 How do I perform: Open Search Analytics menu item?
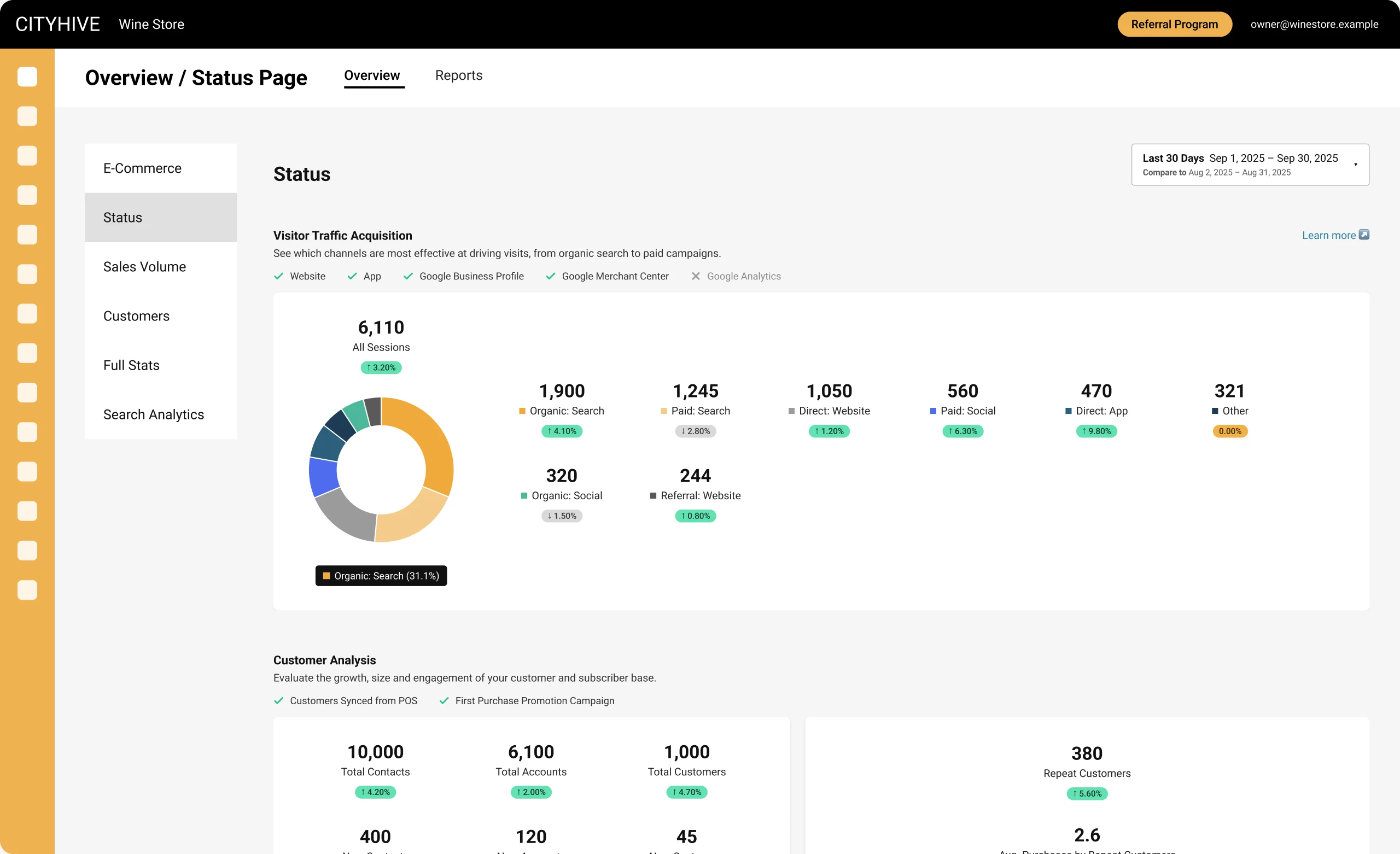[161, 414]
